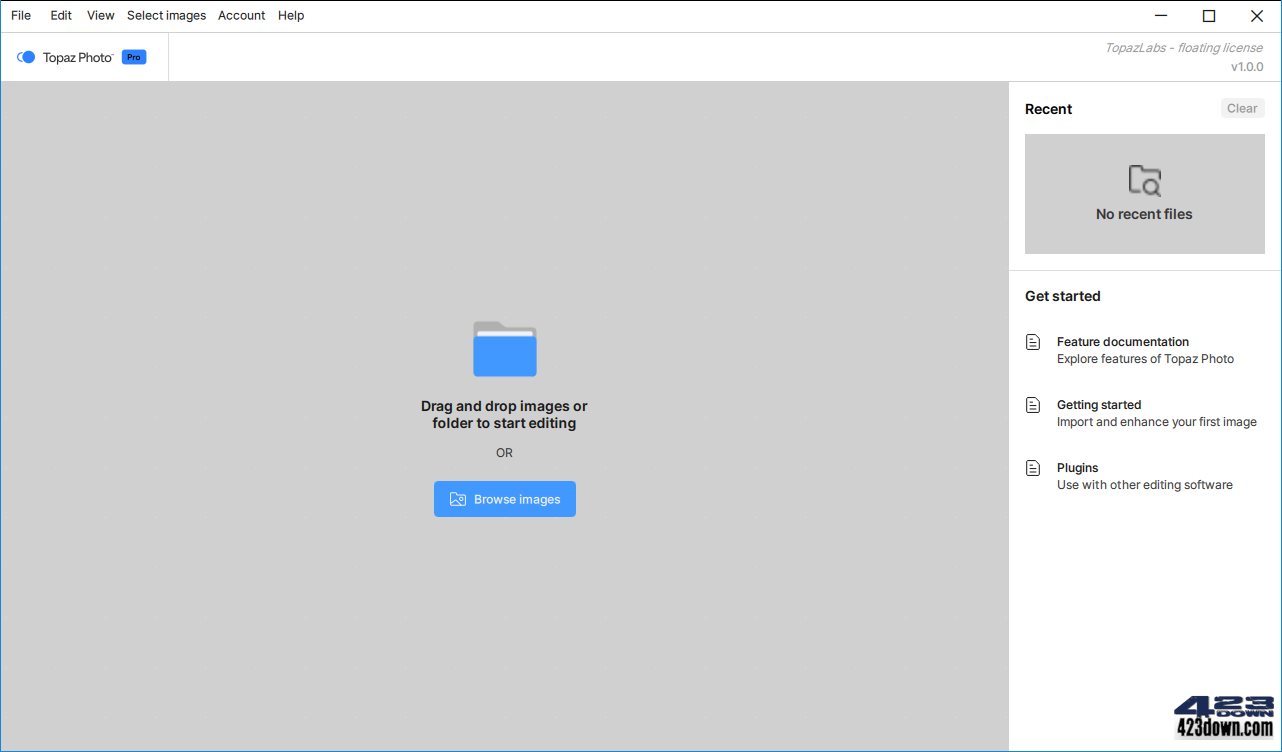
Task: Open the Account menu
Action: [241, 15]
